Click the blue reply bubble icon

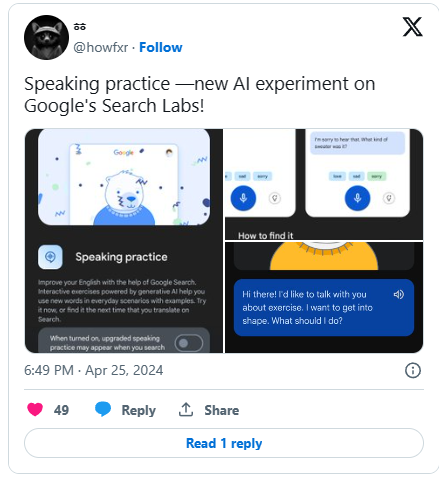click(103, 409)
